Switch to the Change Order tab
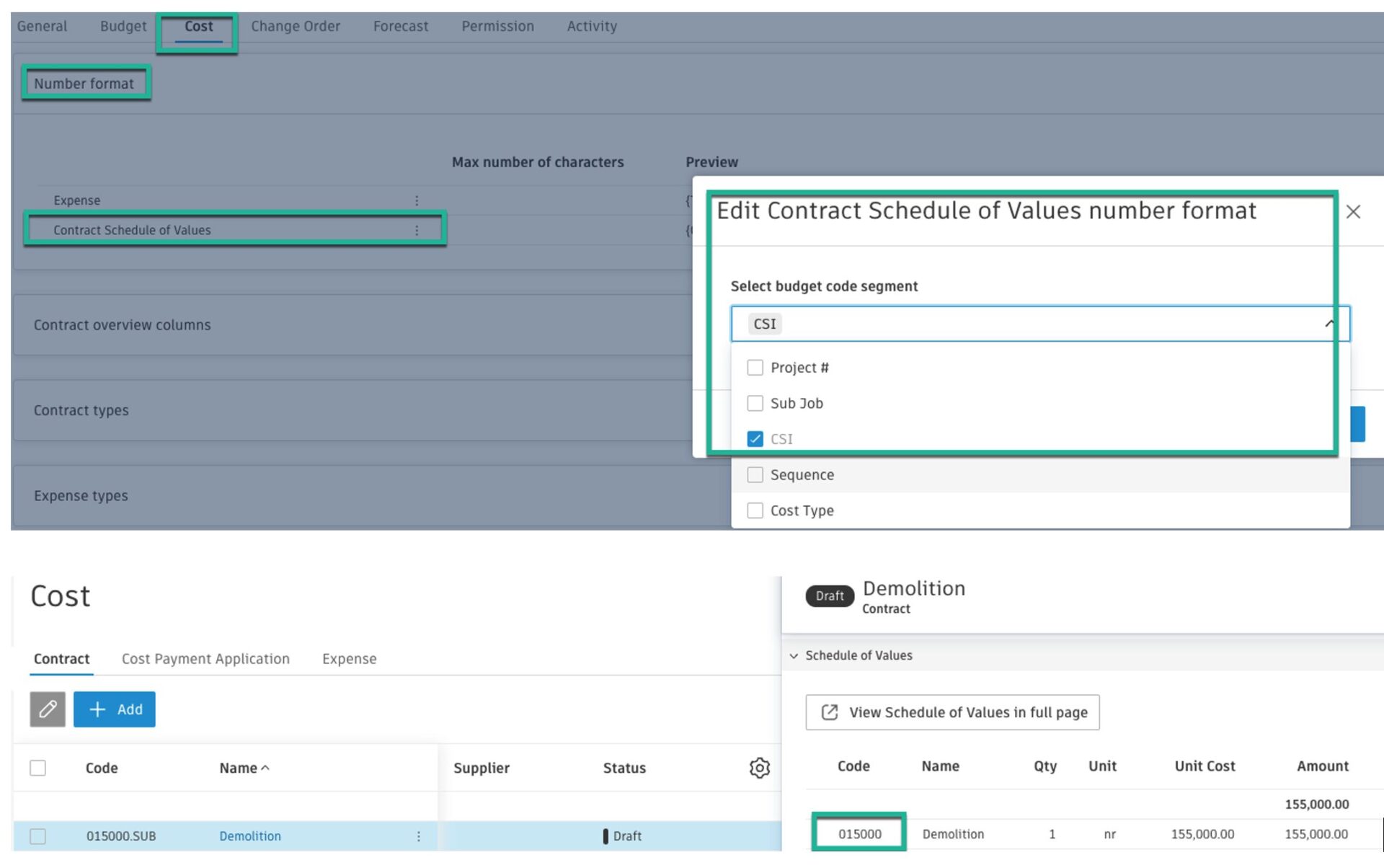 (x=296, y=26)
